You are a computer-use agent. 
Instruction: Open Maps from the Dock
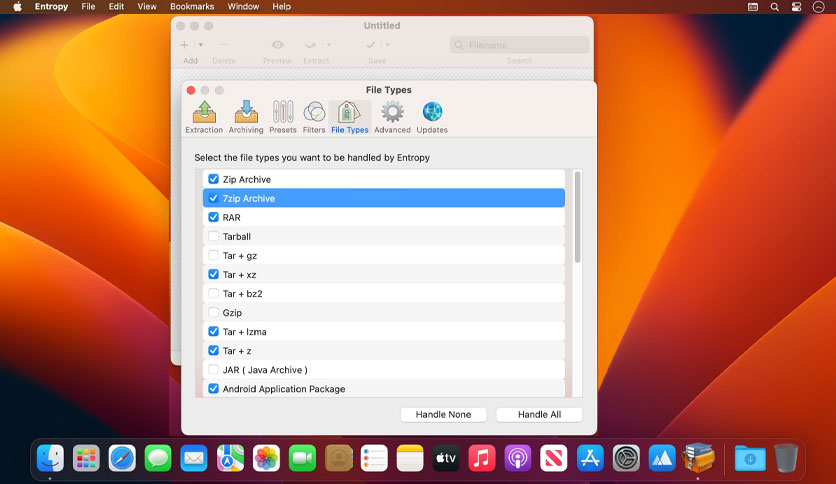[x=230, y=458]
